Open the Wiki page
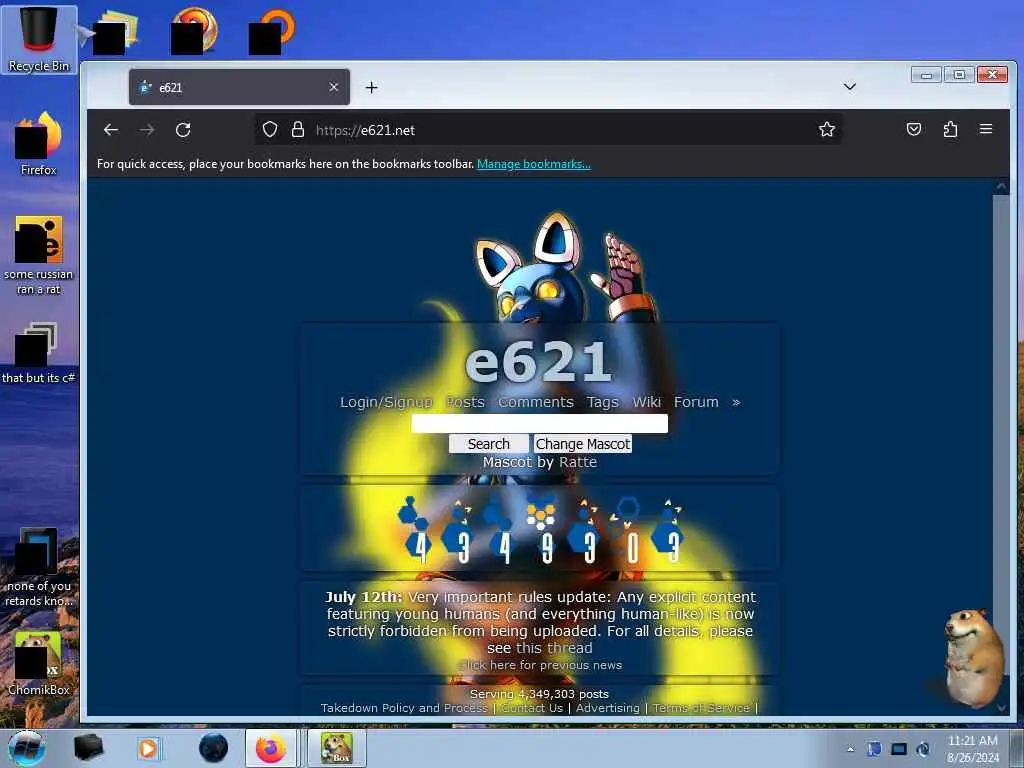This screenshot has height=768, width=1024. click(647, 402)
